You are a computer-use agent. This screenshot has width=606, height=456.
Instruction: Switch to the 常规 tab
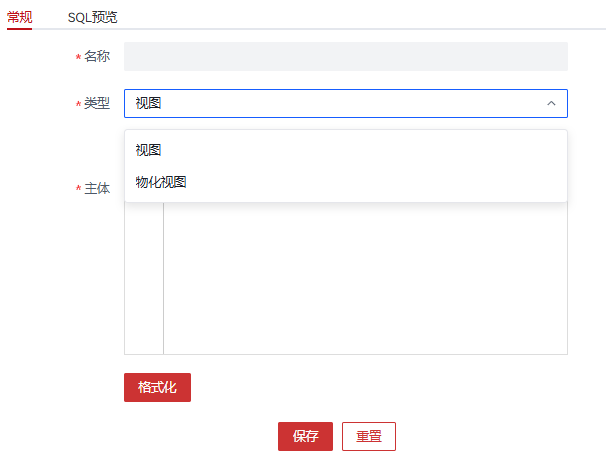click(19, 17)
